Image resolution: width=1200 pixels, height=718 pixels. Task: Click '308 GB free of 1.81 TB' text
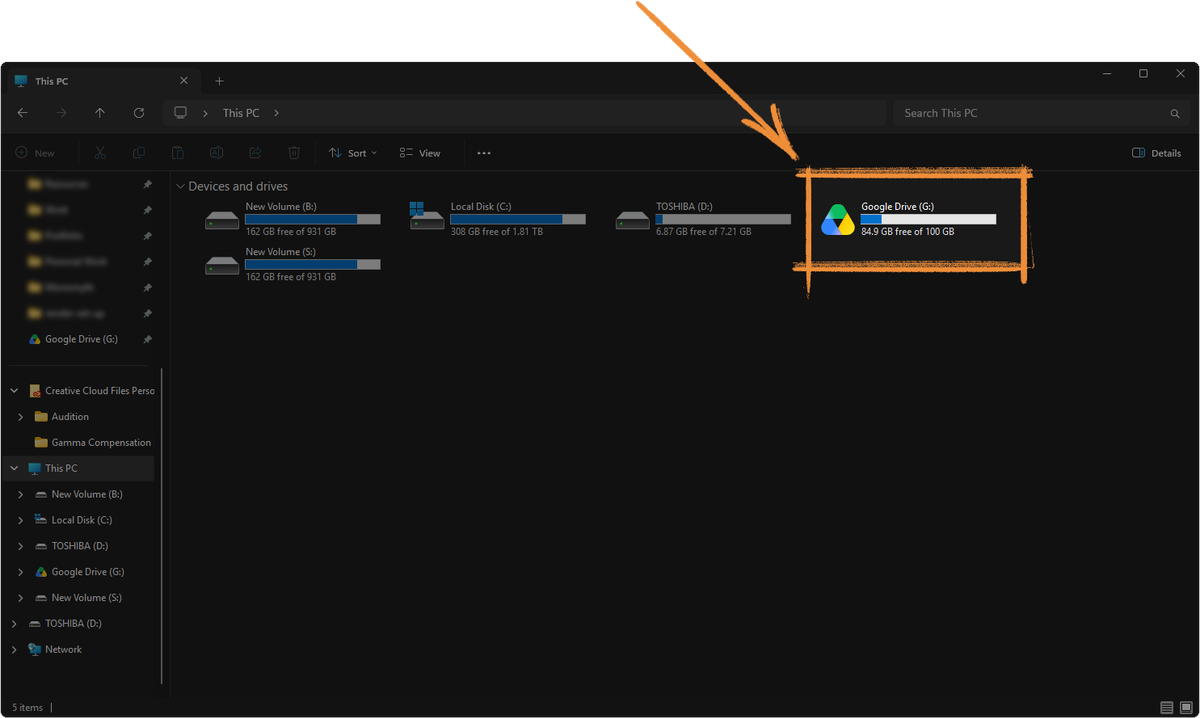click(x=497, y=232)
